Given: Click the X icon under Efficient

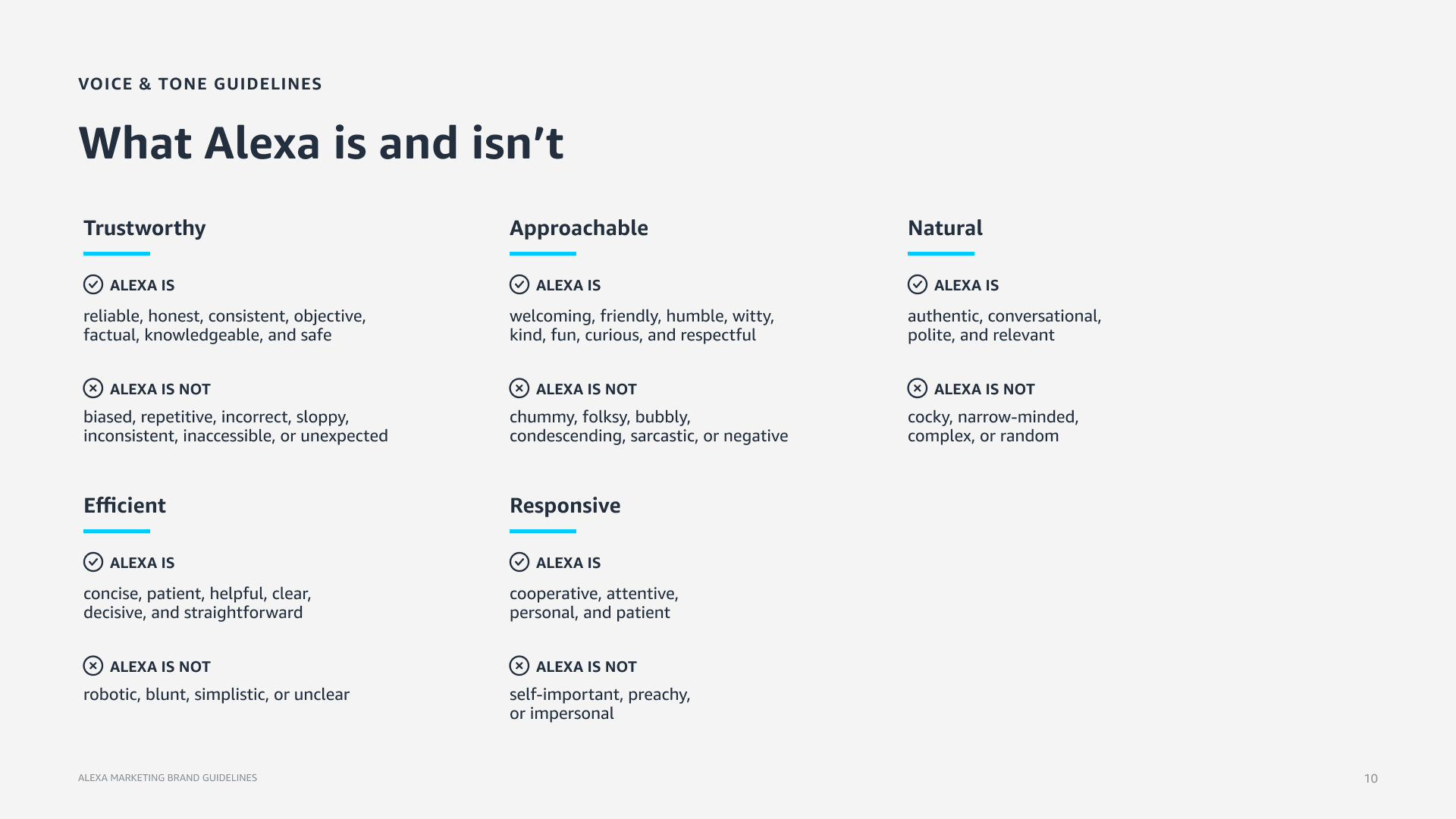Looking at the screenshot, I should (93, 666).
